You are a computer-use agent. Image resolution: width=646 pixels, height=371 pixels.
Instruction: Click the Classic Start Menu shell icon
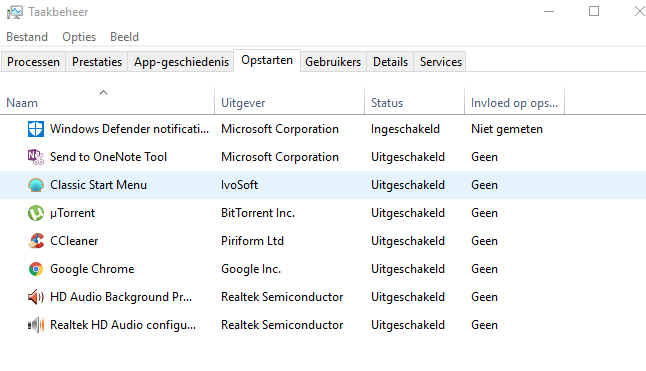(x=36, y=185)
